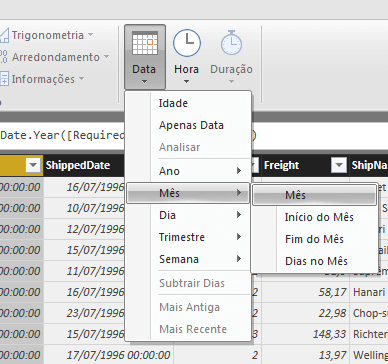Click the Mais Recente menu entry
The height and width of the screenshot is (364, 388).
188,329
